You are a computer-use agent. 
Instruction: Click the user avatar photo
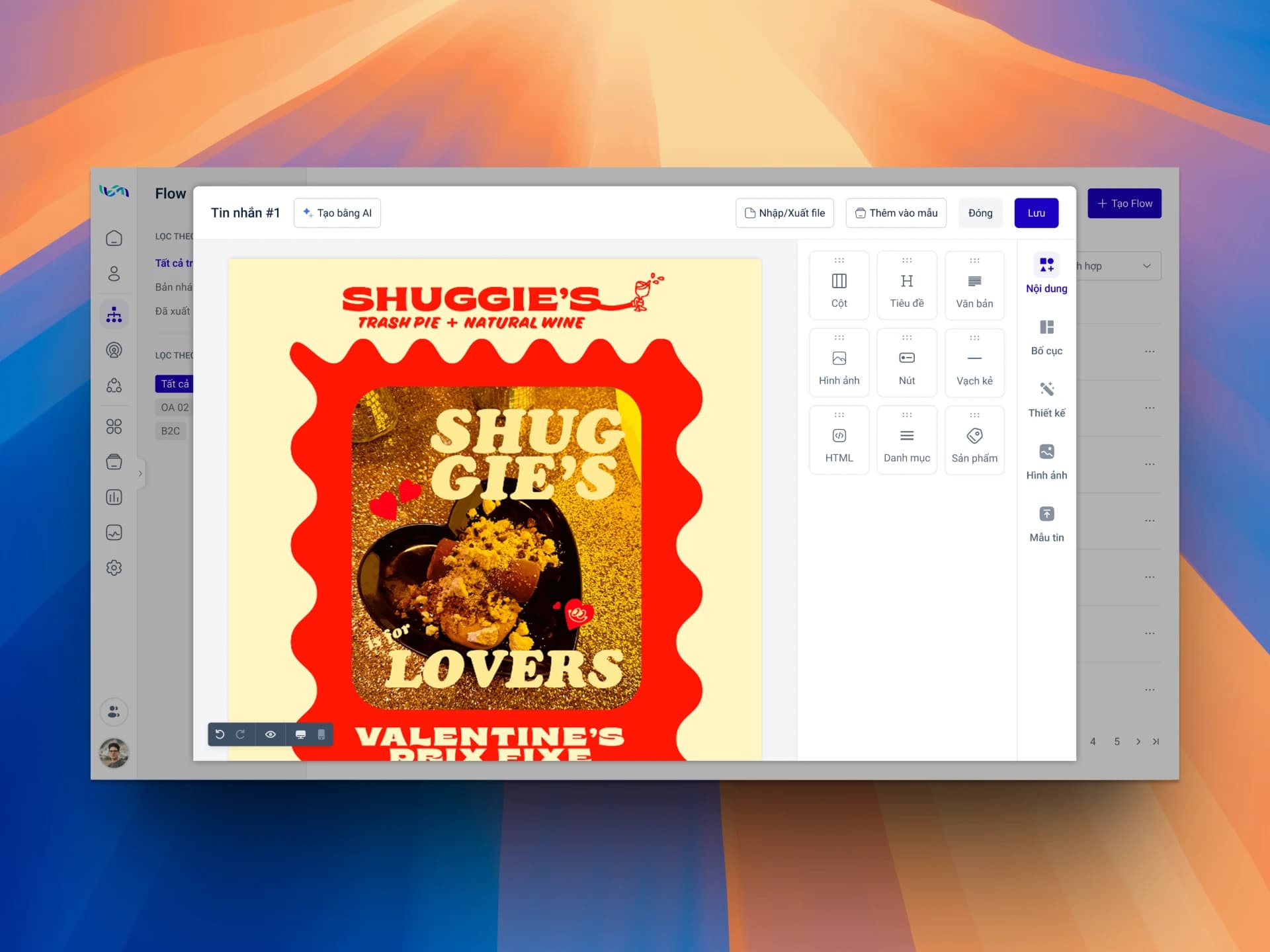pyautogui.click(x=114, y=753)
